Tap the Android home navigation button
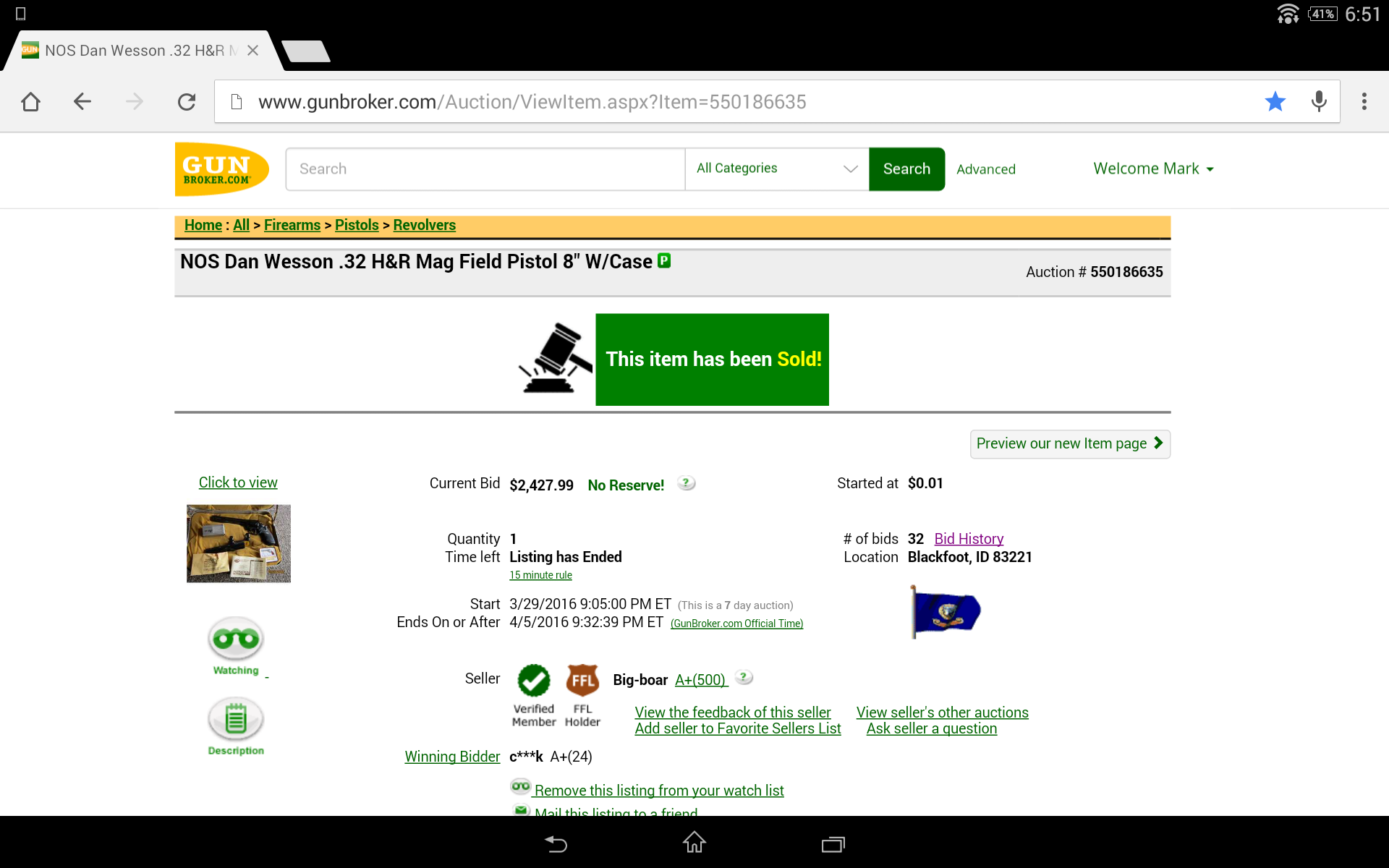 pos(694,842)
